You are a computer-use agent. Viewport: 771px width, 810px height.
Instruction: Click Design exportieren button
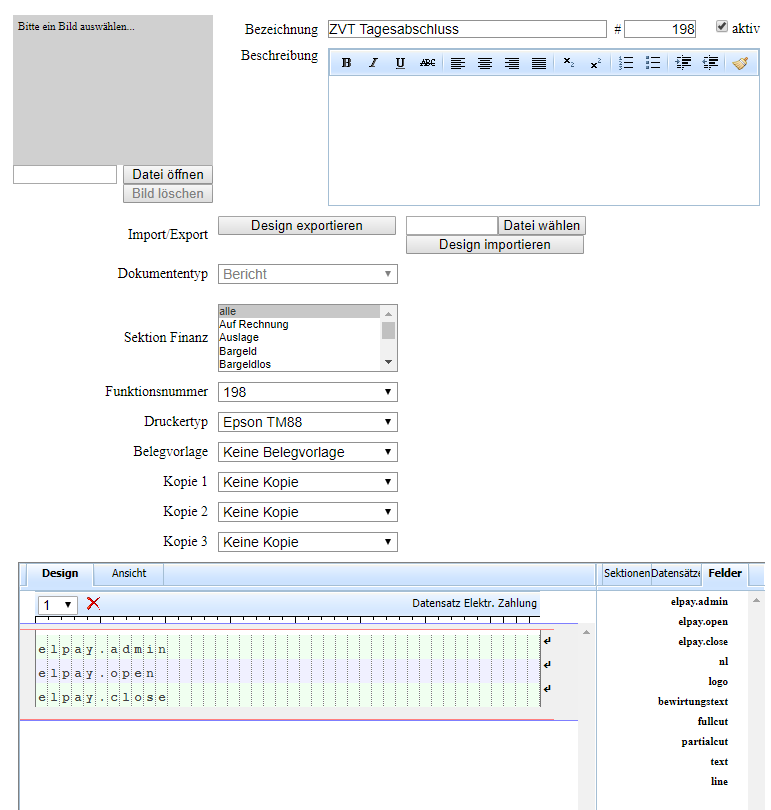307,226
